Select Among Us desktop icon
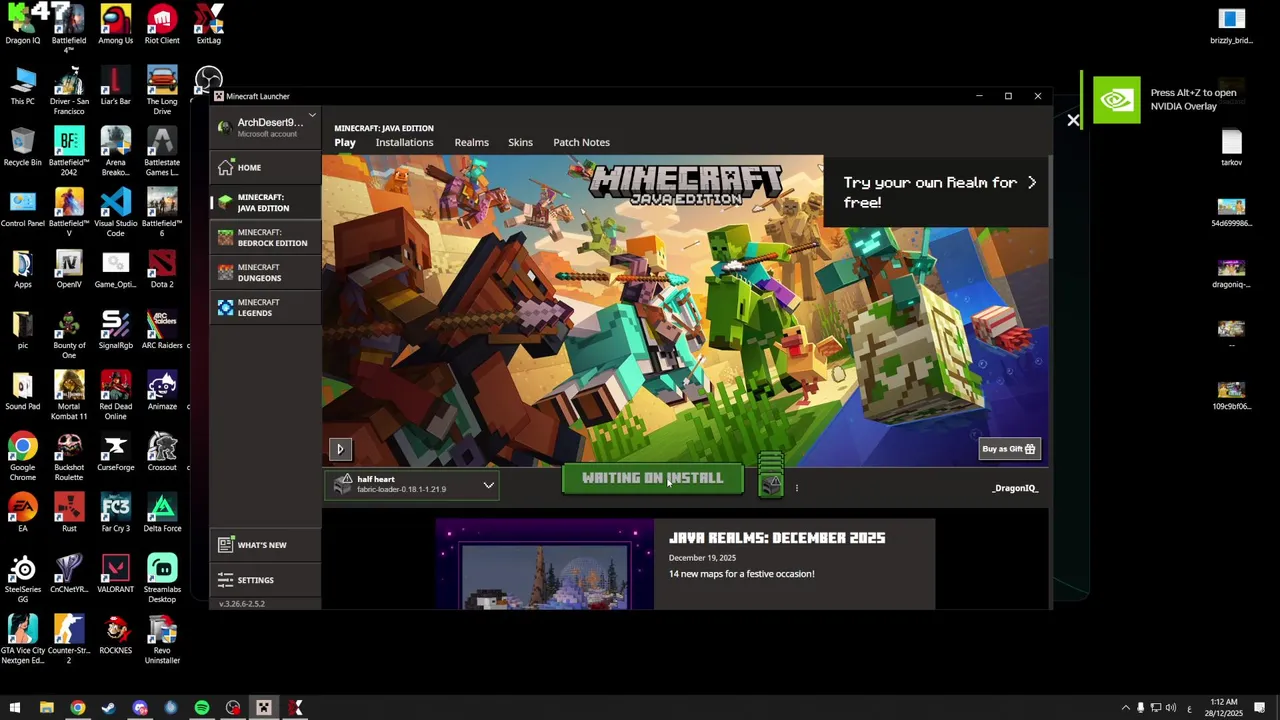This screenshot has height=720, width=1280. [115, 24]
